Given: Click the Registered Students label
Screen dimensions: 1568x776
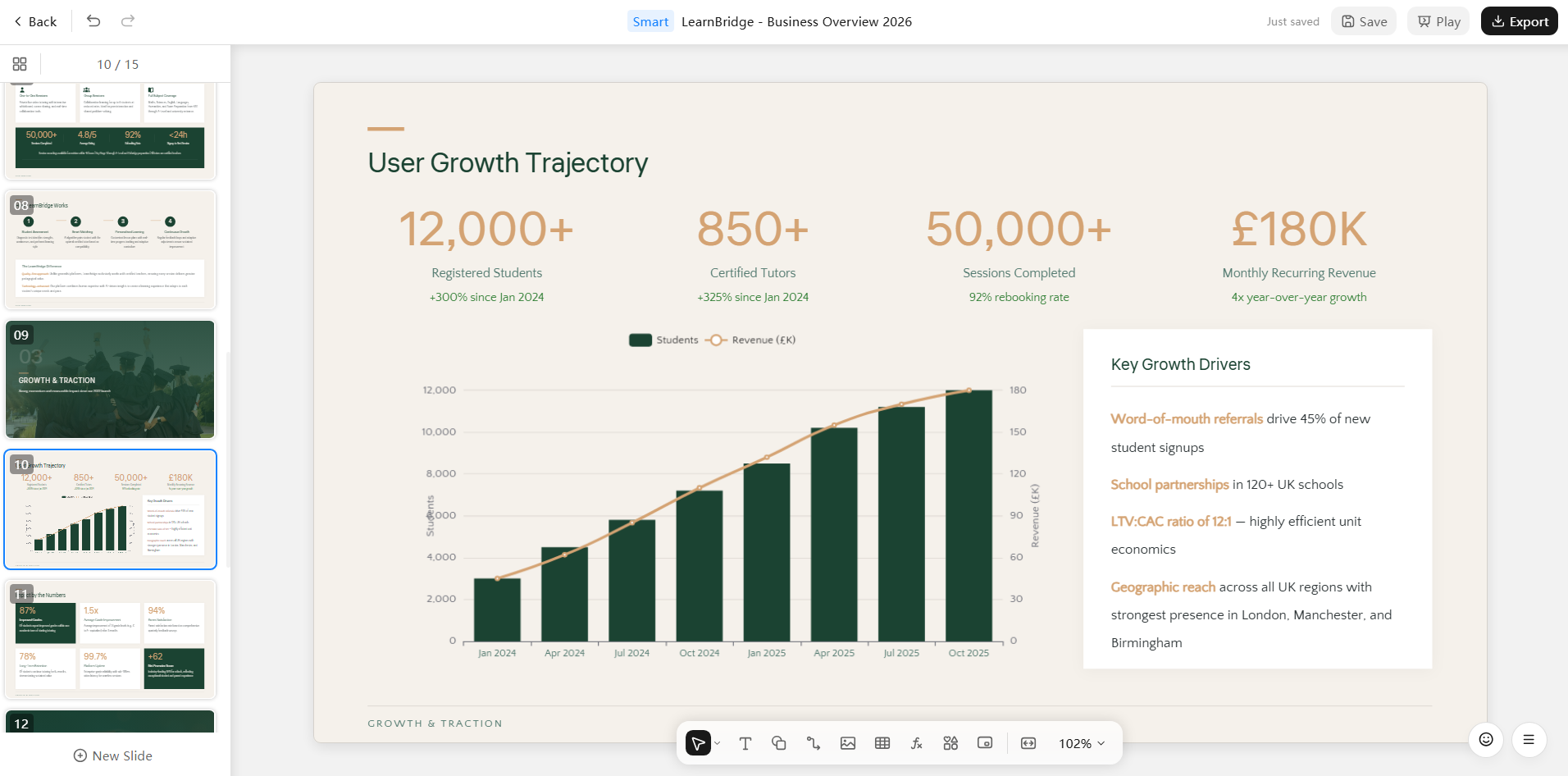Looking at the screenshot, I should click(487, 272).
